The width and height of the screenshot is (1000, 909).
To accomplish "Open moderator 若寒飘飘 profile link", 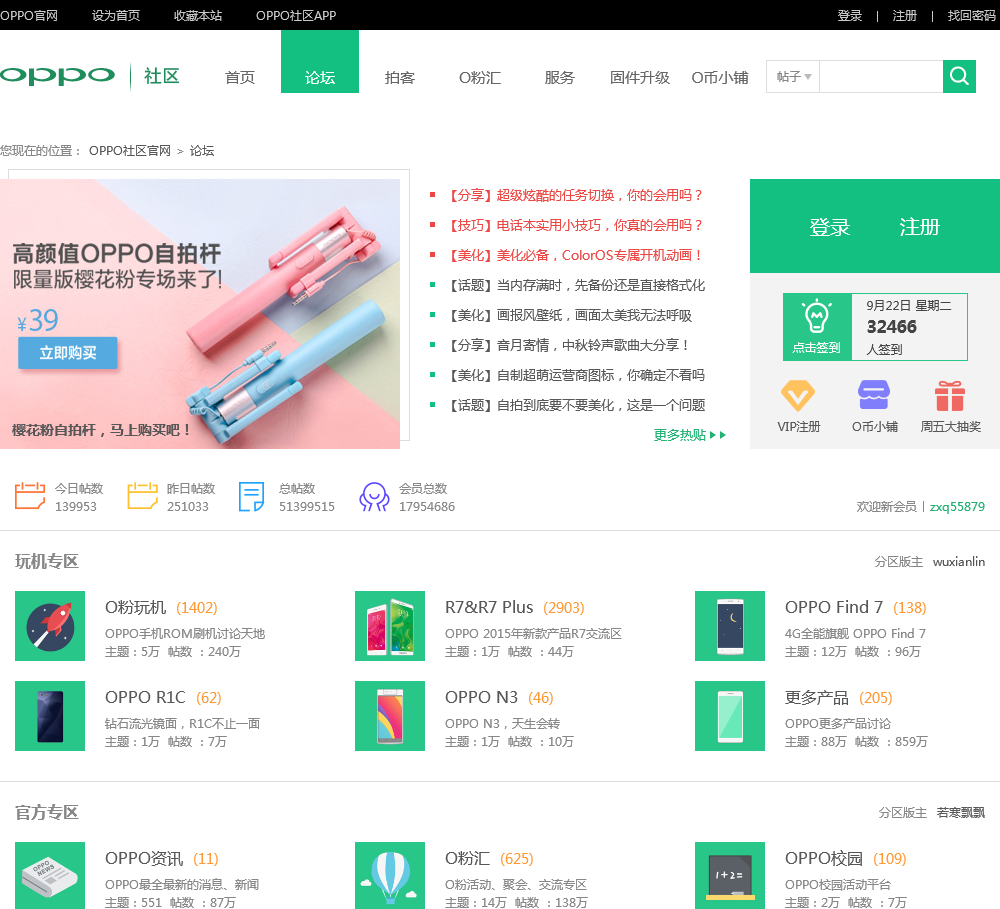I will point(960,813).
